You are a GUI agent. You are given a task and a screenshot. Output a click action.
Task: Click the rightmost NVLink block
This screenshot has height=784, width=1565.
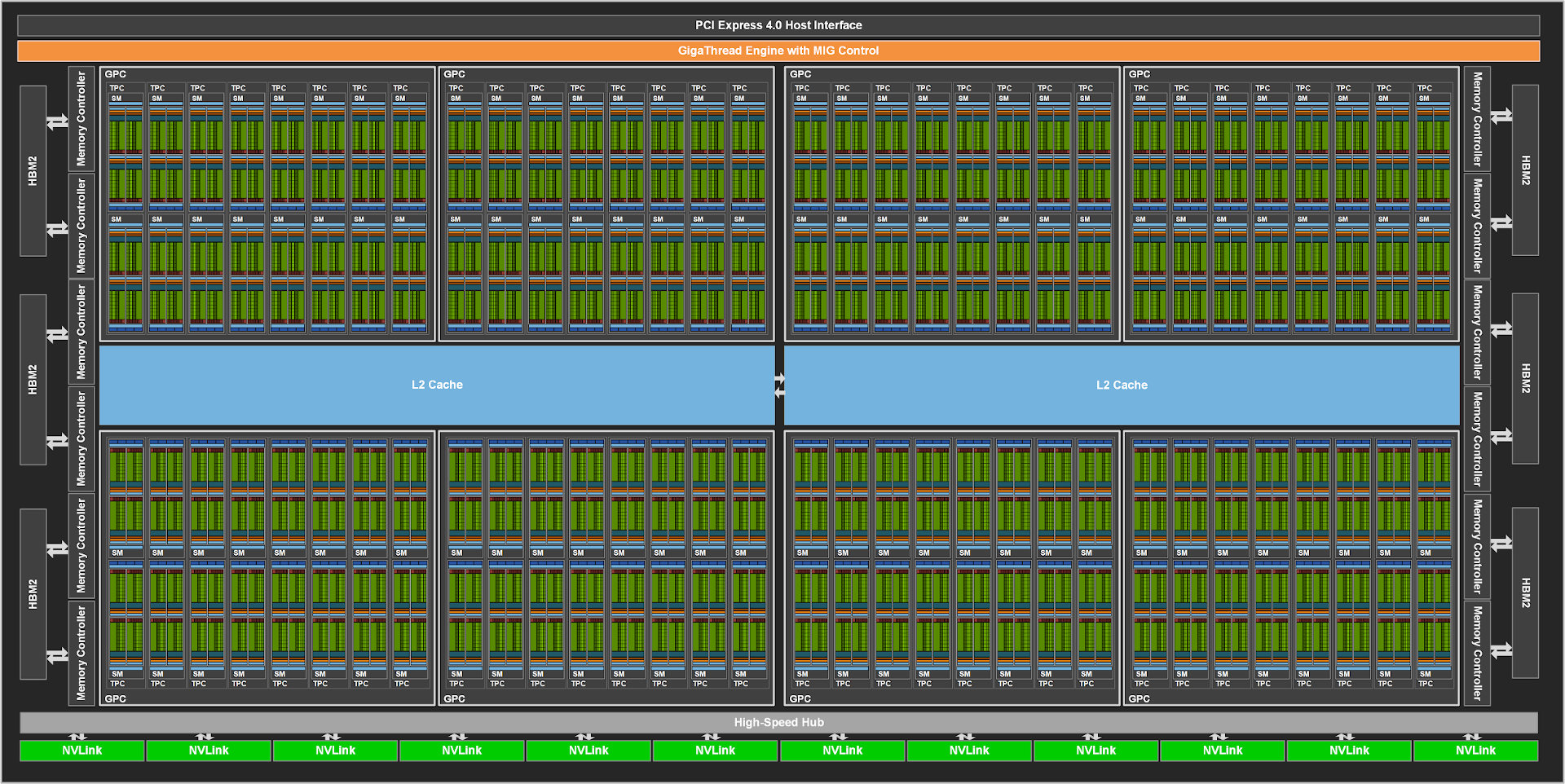1475,751
